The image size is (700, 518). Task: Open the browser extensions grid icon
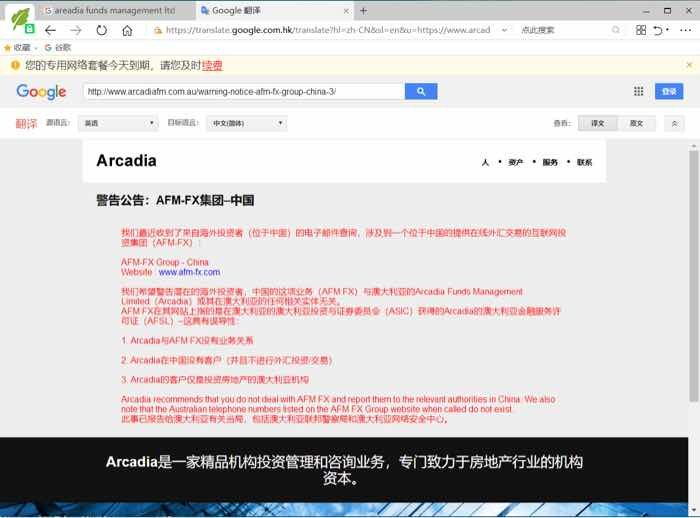click(x=641, y=30)
